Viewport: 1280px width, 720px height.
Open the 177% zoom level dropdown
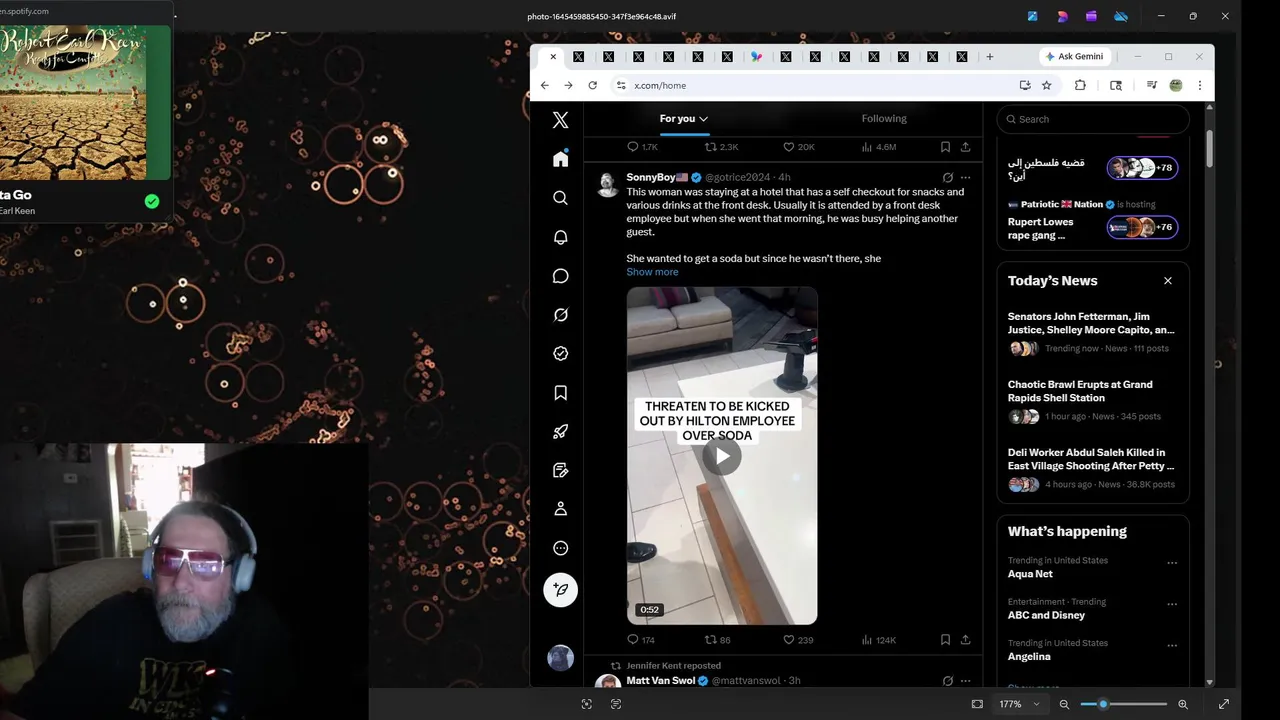pyautogui.click(x=1019, y=704)
